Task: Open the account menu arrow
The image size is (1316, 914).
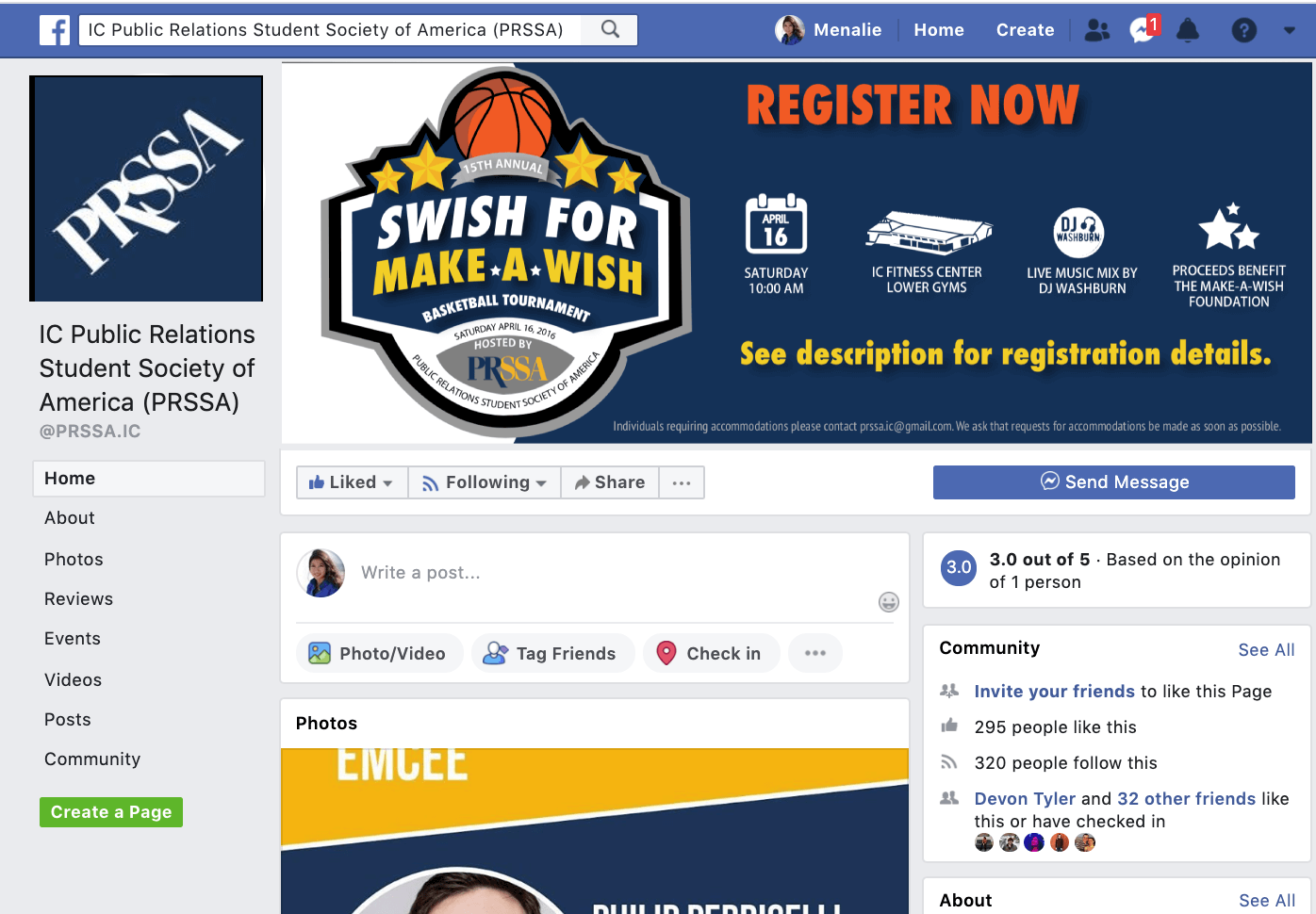Action: pos(1289,30)
